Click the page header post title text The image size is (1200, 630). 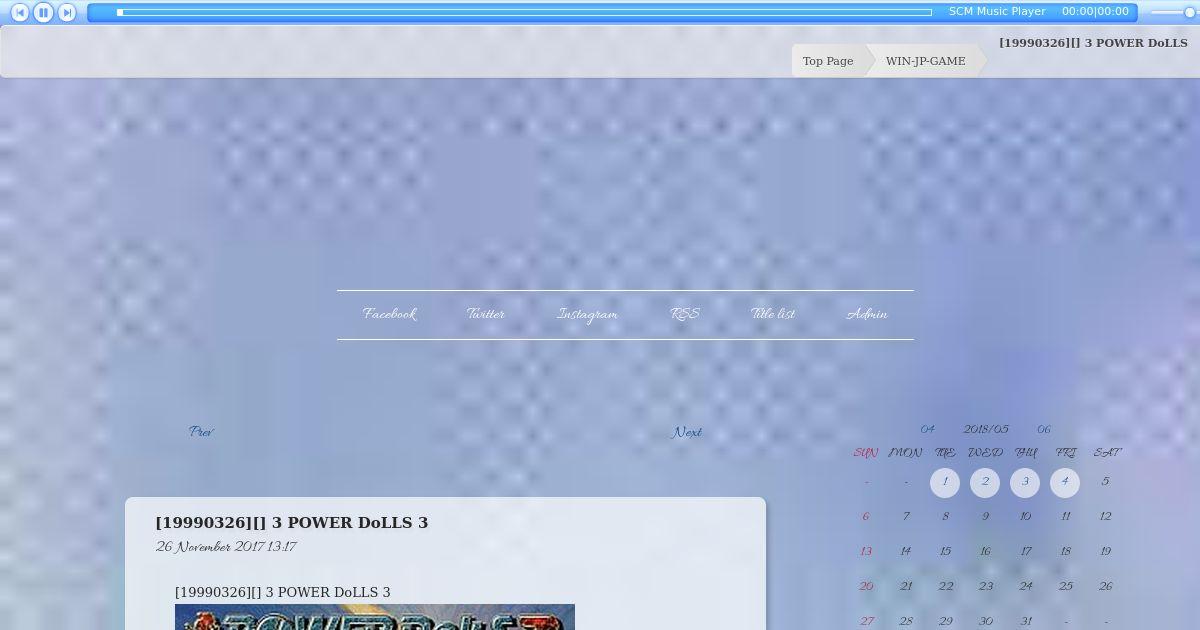[x=1093, y=43]
